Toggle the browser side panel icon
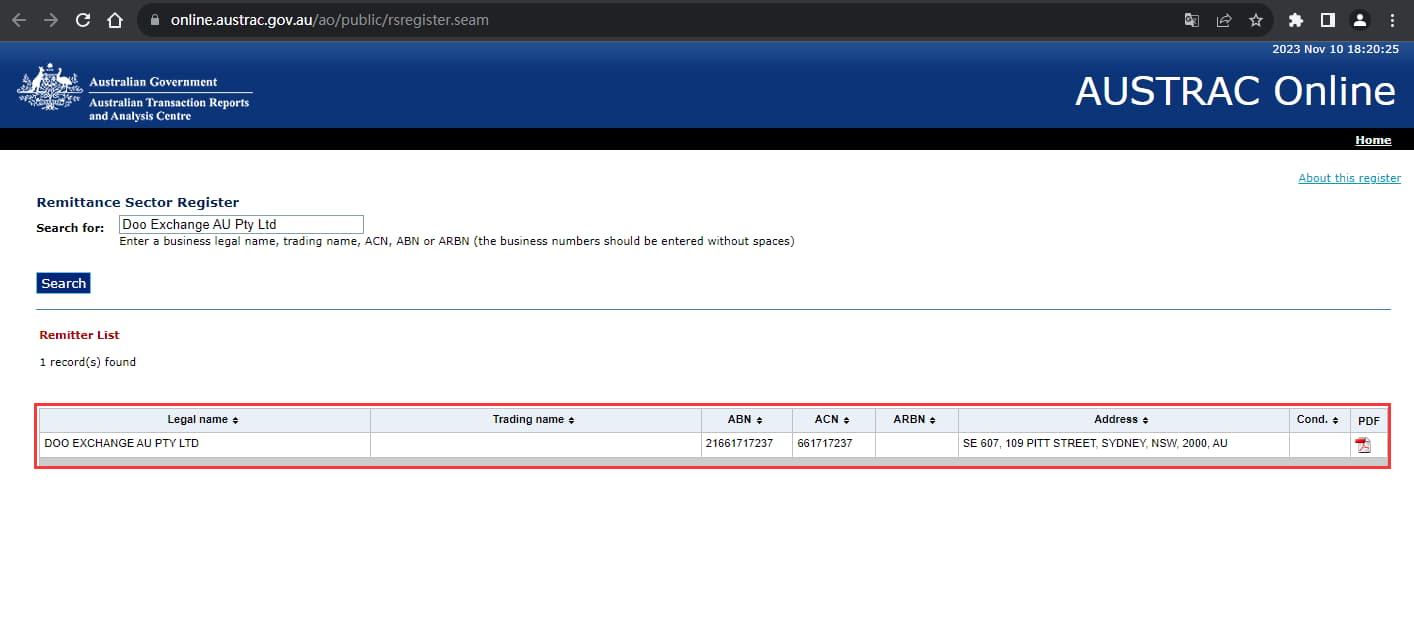The width and height of the screenshot is (1414, 618). [1327, 20]
